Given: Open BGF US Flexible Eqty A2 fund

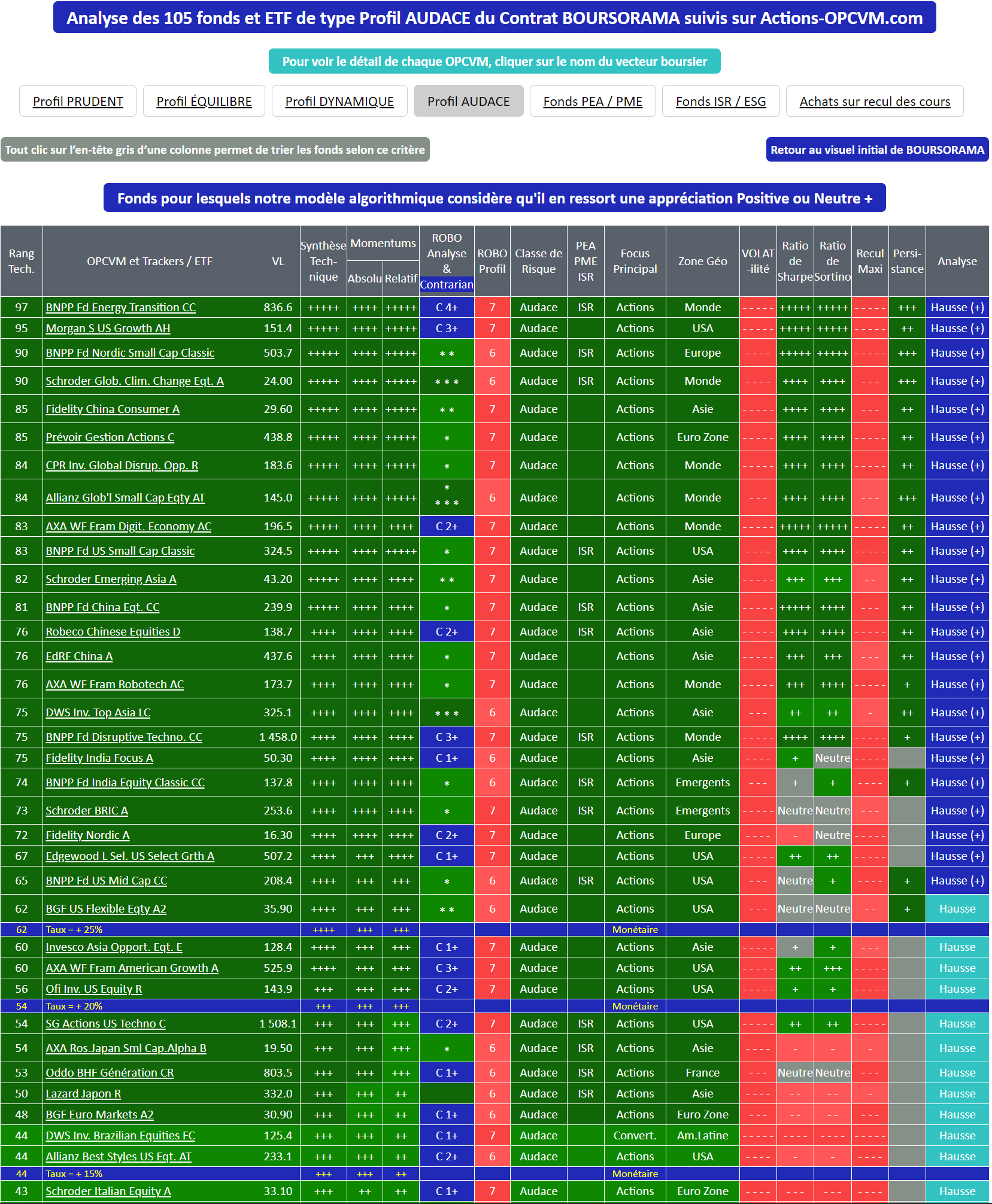Looking at the screenshot, I should (106, 909).
